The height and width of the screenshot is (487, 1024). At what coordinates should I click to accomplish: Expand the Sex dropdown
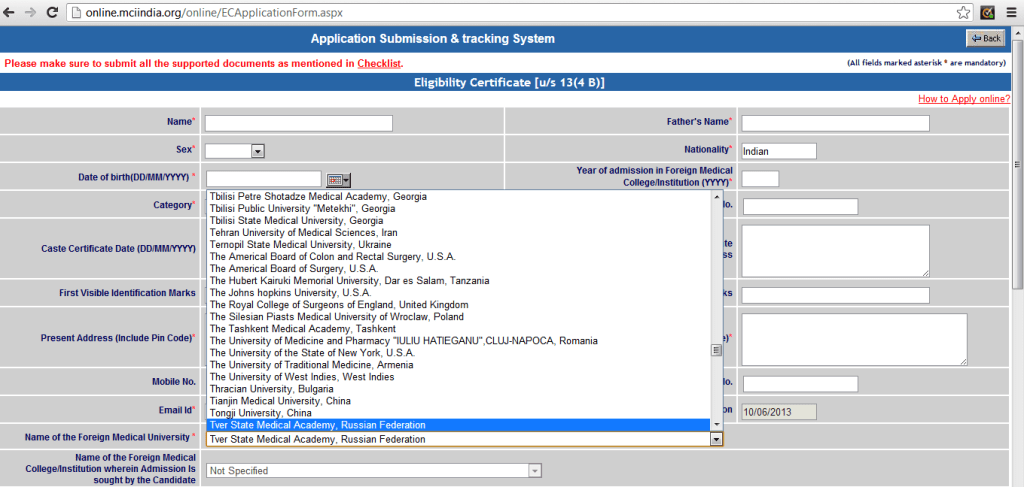point(257,151)
